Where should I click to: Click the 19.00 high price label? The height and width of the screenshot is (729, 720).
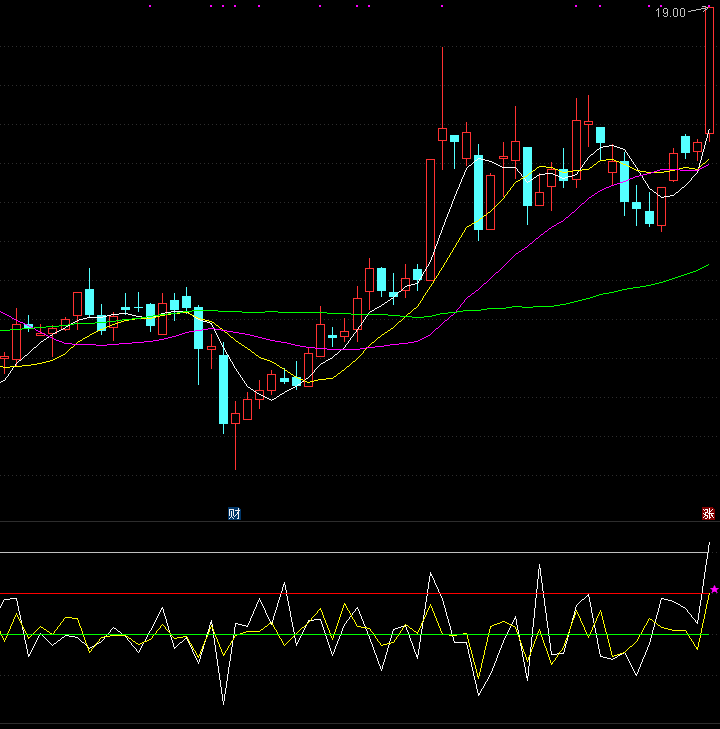pos(670,13)
